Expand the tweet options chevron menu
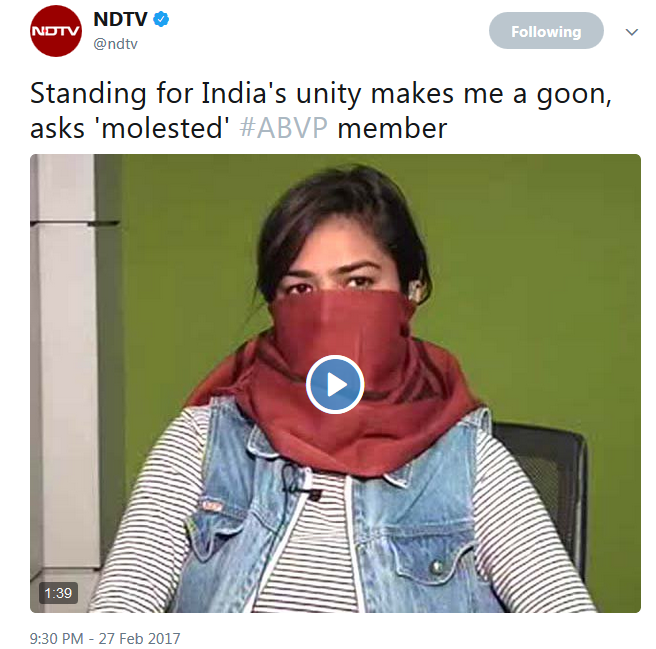Image resolution: width=656 pixels, height=649 pixels. click(x=631, y=32)
